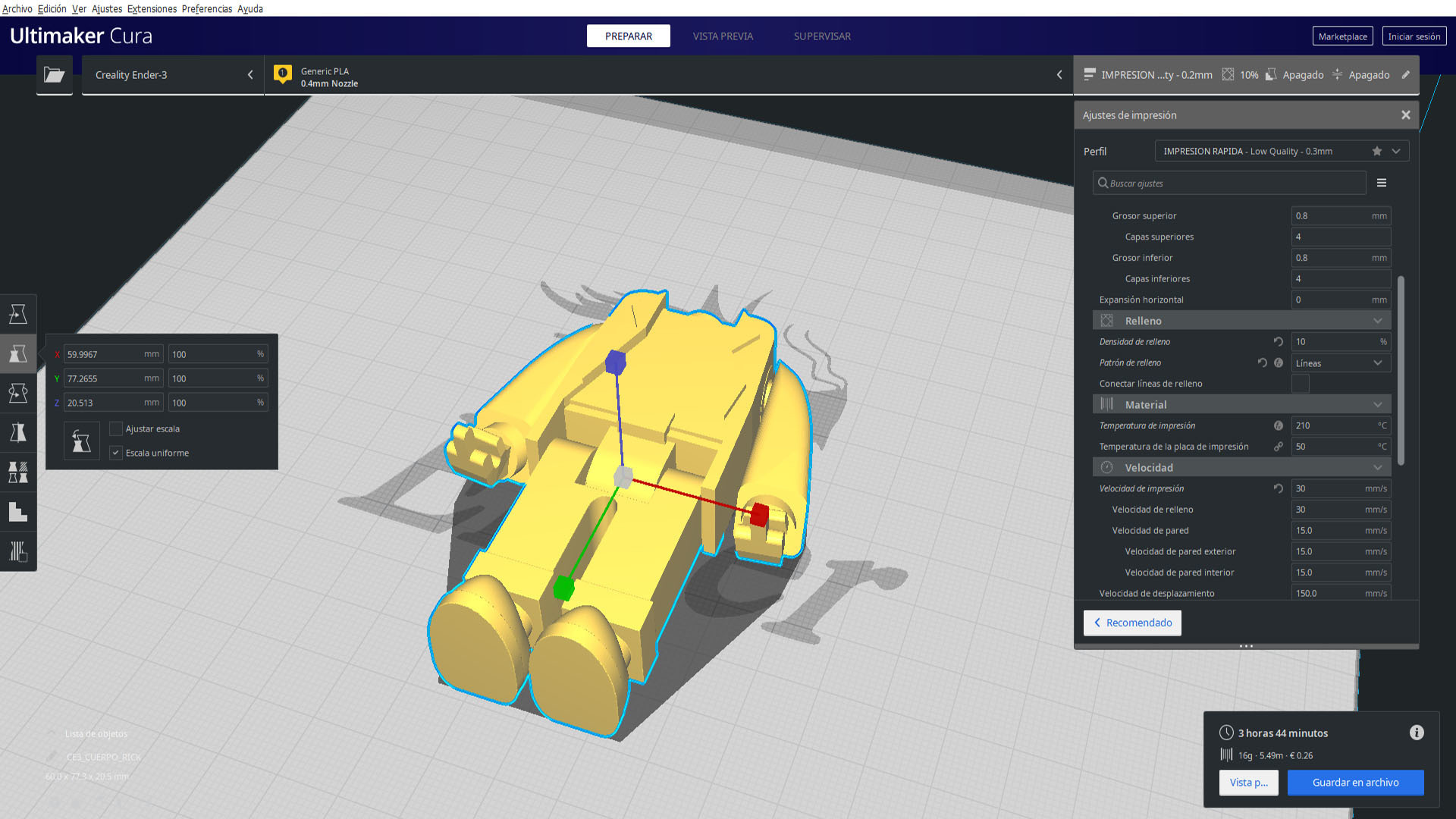The width and height of the screenshot is (1456, 819).
Task: Open settings visibility hamburger menu
Action: pos(1382,183)
